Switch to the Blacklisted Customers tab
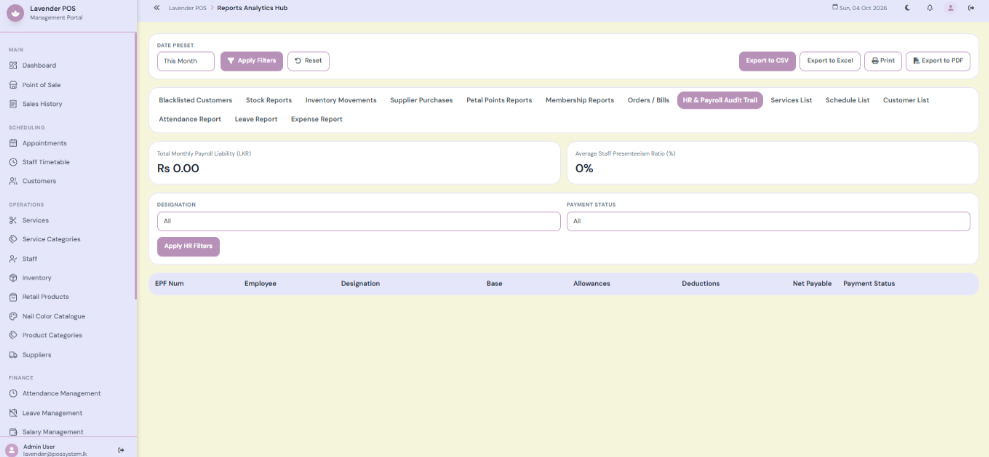The height and width of the screenshot is (457, 989). (196, 100)
